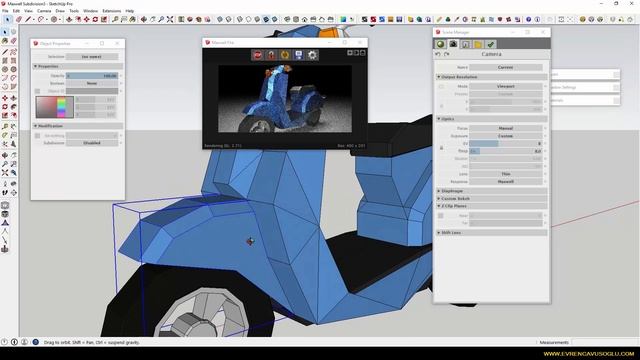Click the camera Name field showing Current
The height and width of the screenshot is (360, 640).
(x=506, y=67)
